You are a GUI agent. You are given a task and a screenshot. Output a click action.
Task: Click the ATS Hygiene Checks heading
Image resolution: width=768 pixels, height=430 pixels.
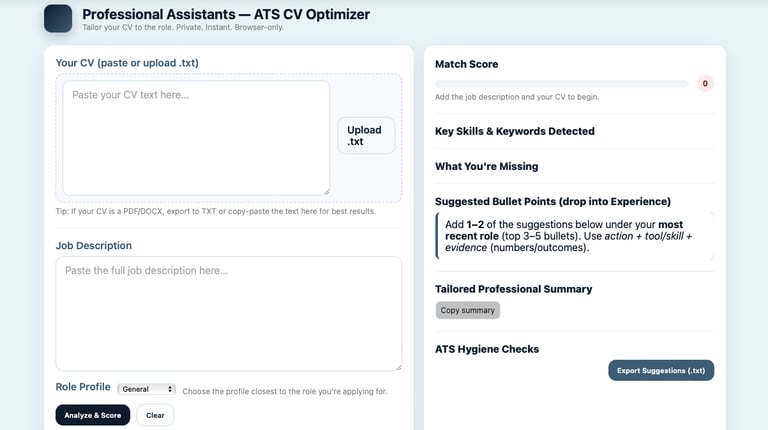tap(487, 349)
